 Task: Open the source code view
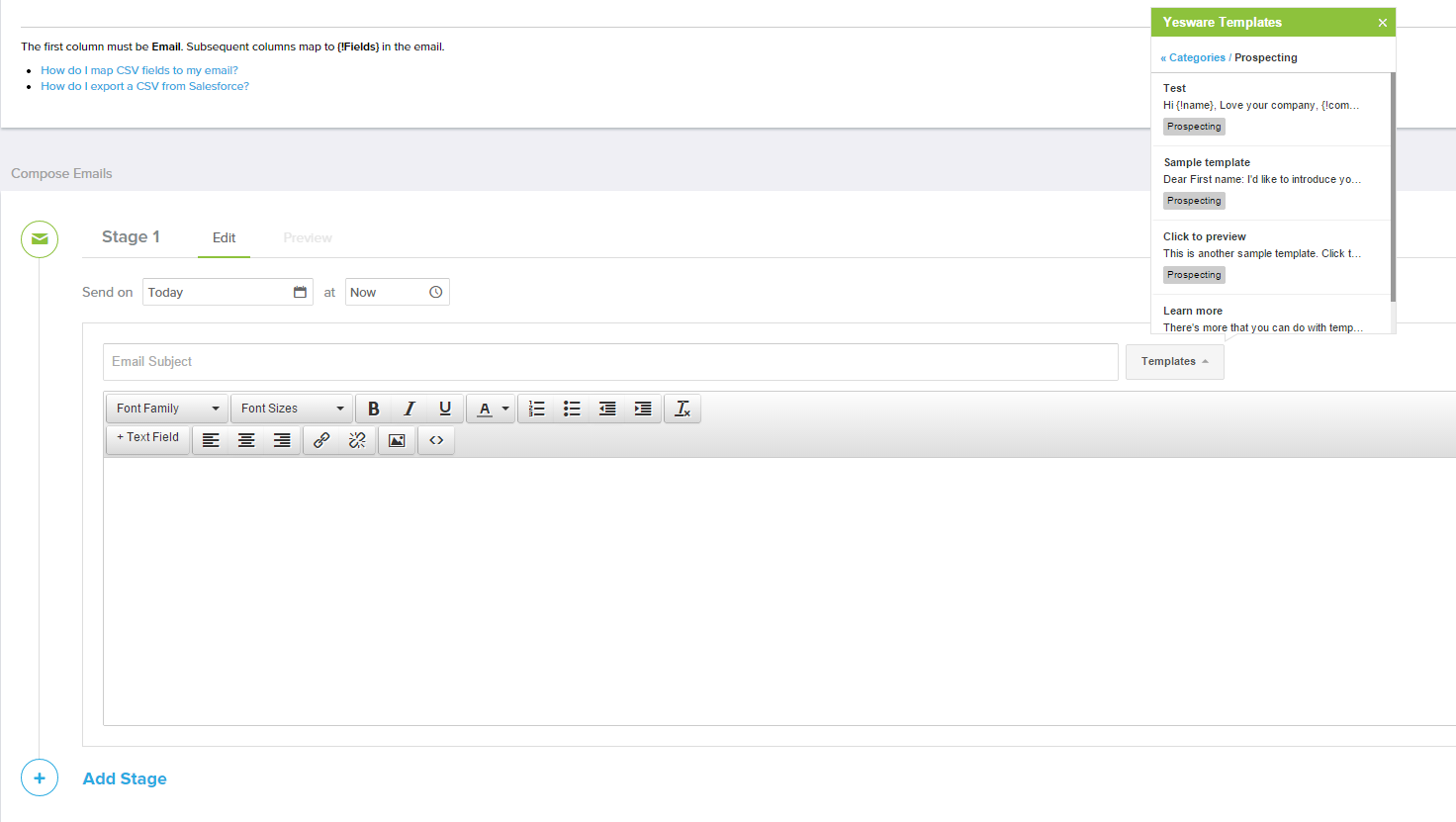click(x=436, y=440)
